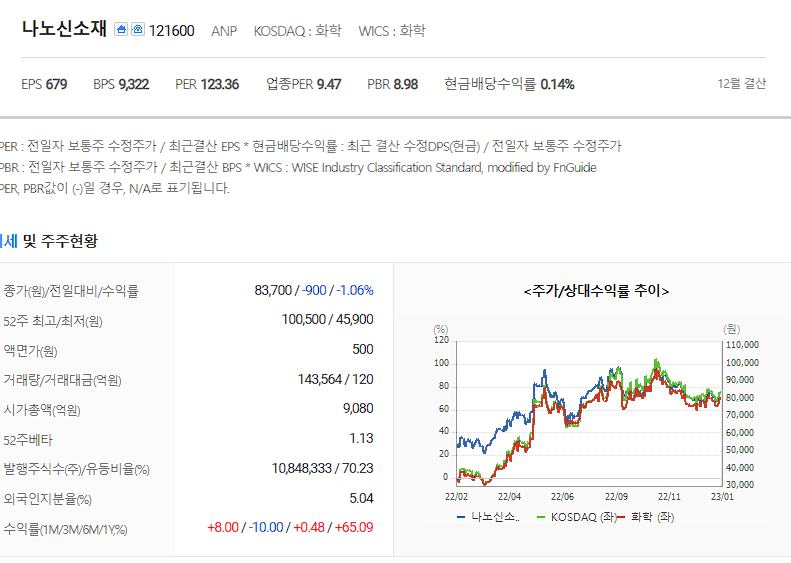Image resolution: width=791 pixels, height=563 pixels.
Task: Click the <주가/상대수익률 추이> chart title
Action: tap(596, 291)
